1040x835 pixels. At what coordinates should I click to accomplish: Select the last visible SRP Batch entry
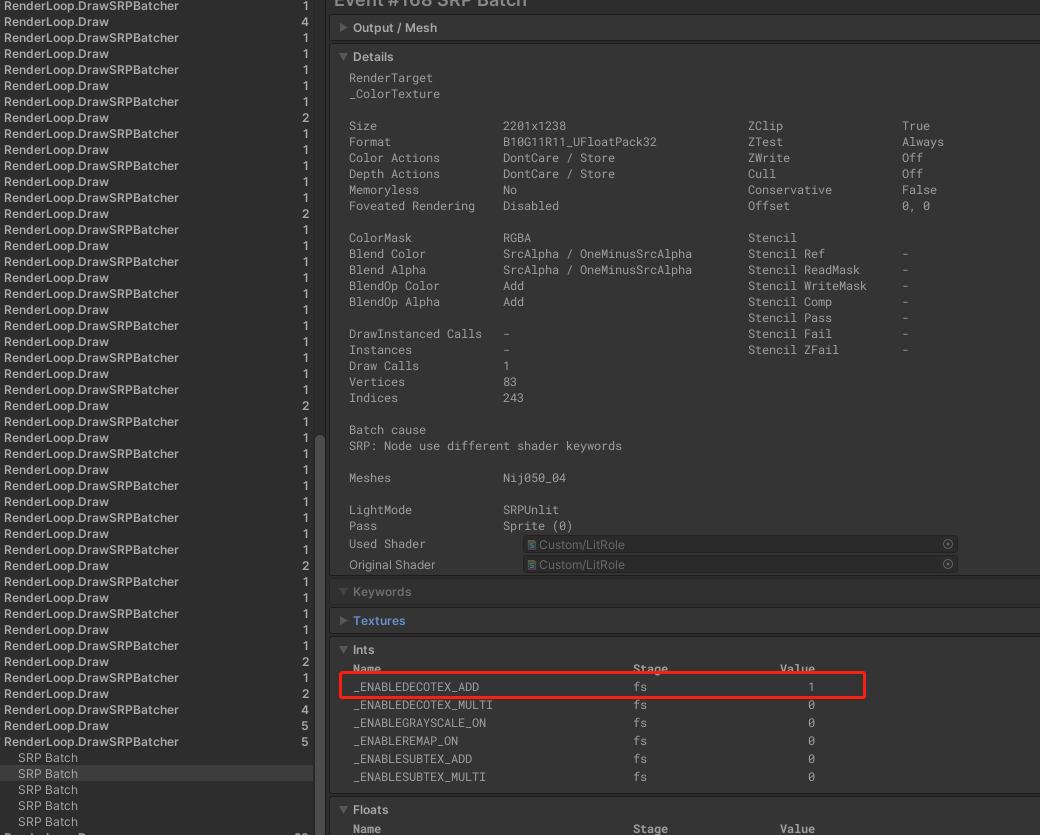point(48,822)
